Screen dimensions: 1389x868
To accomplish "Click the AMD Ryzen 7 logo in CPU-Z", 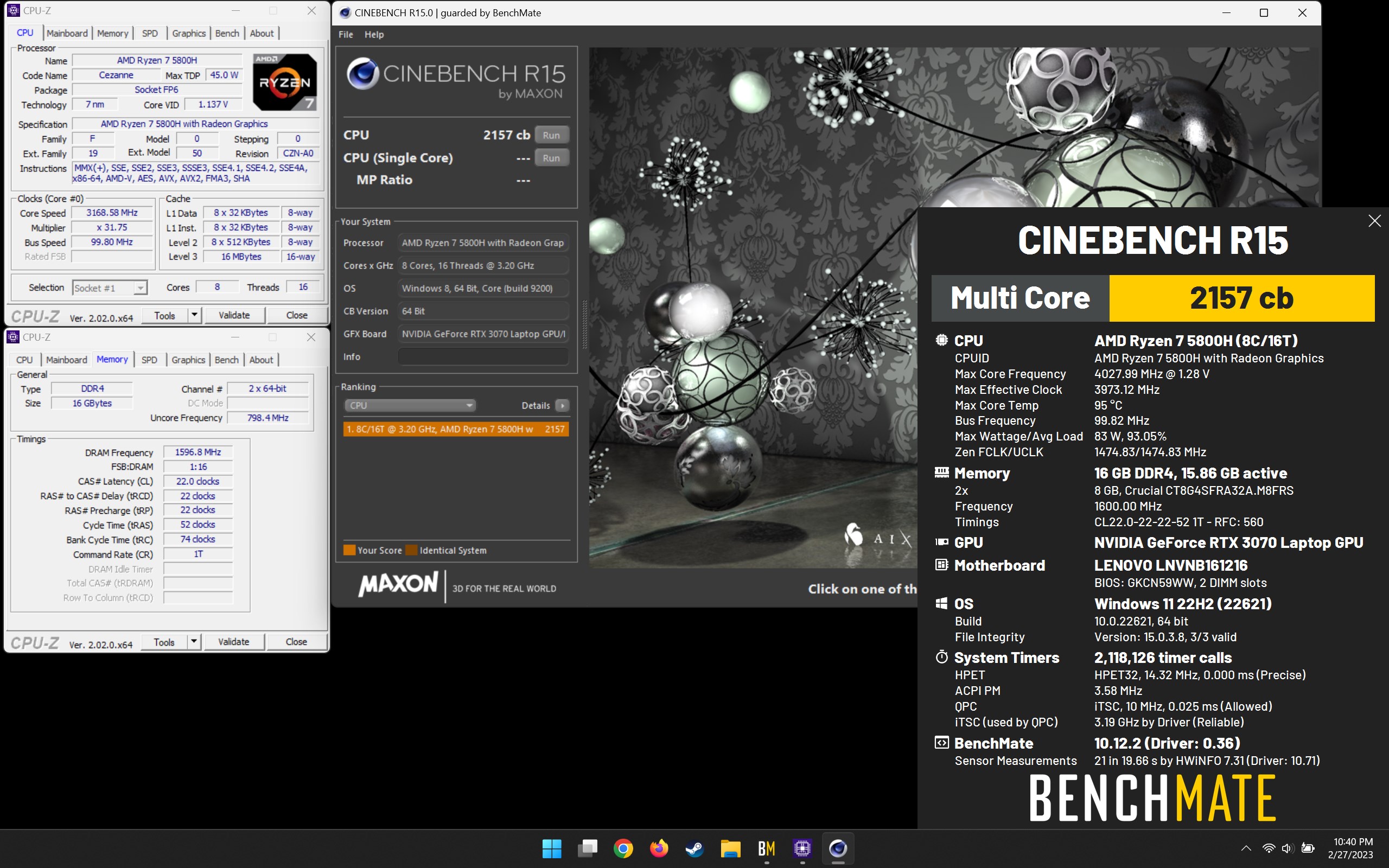I will [285, 82].
